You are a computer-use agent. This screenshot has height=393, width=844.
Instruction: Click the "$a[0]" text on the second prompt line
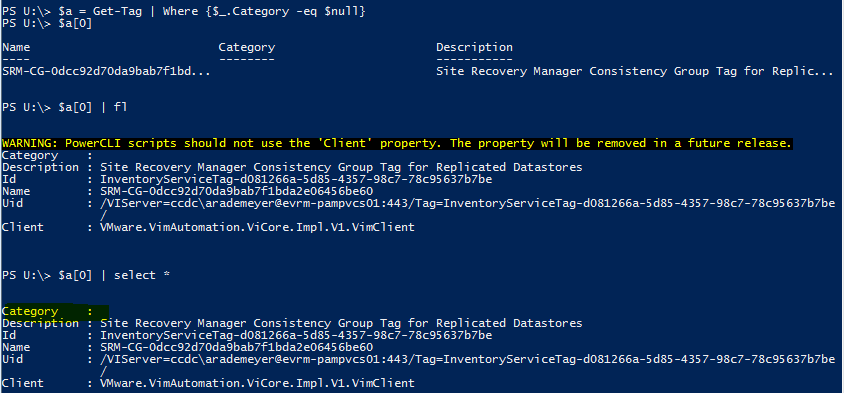tap(75, 24)
